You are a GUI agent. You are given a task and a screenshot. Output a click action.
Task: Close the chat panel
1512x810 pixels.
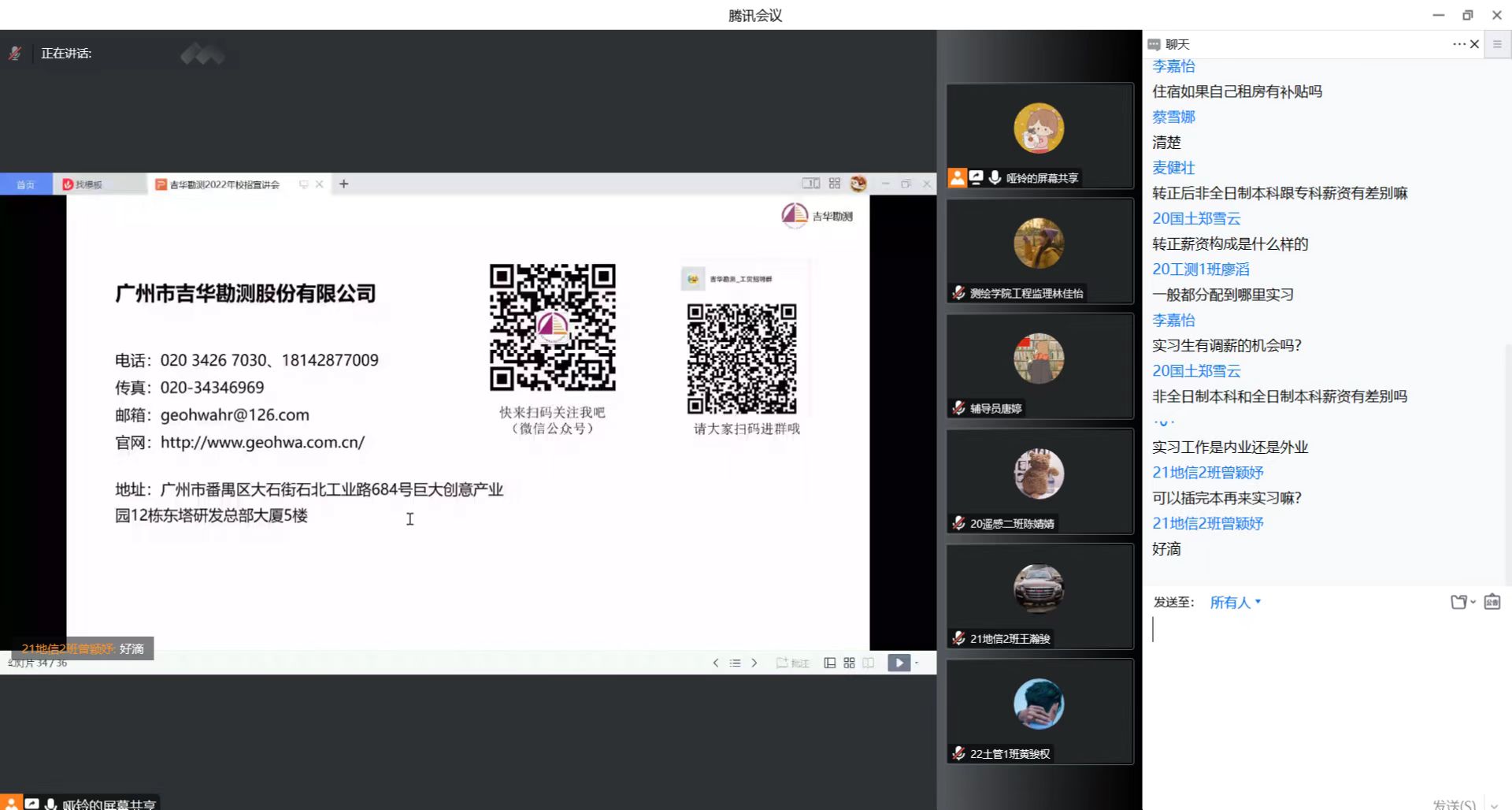coord(1475,44)
